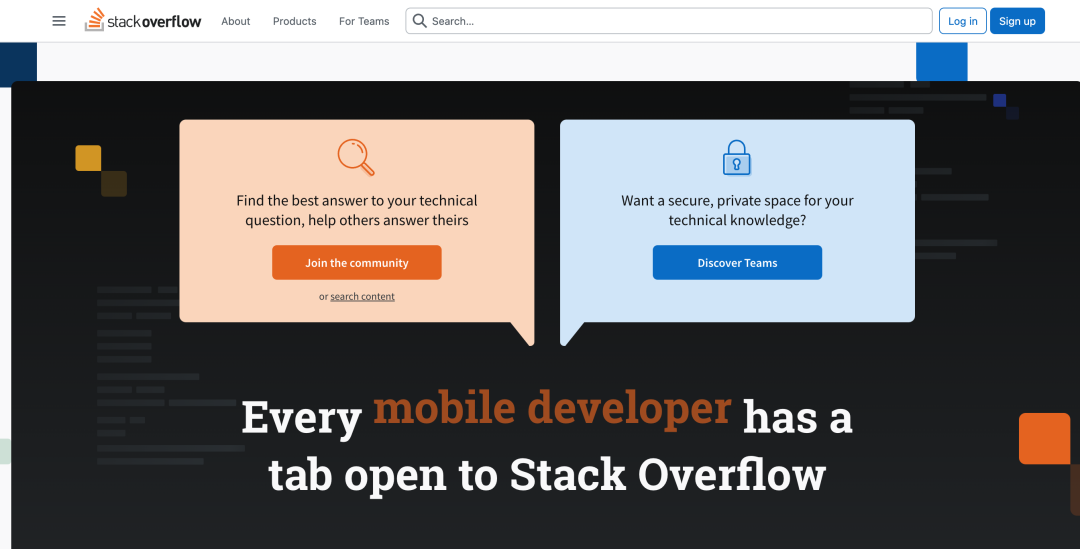Click text 'Find the best answer to your technical'
The width and height of the screenshot is (1080, 549).
pyautogui.click(x=357, y=200)
